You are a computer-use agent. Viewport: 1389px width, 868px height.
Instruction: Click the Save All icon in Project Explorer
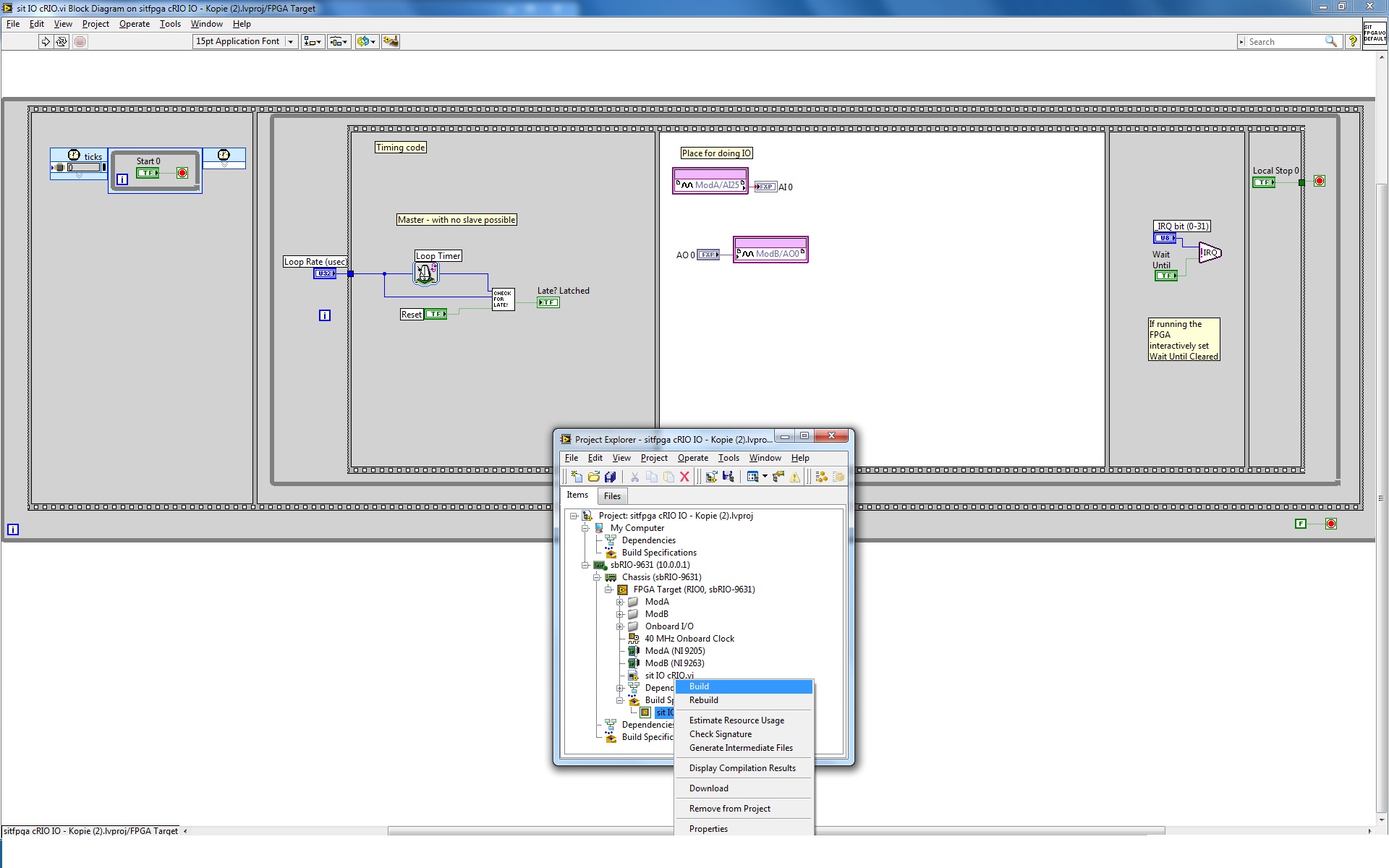[x=611, y=477]
